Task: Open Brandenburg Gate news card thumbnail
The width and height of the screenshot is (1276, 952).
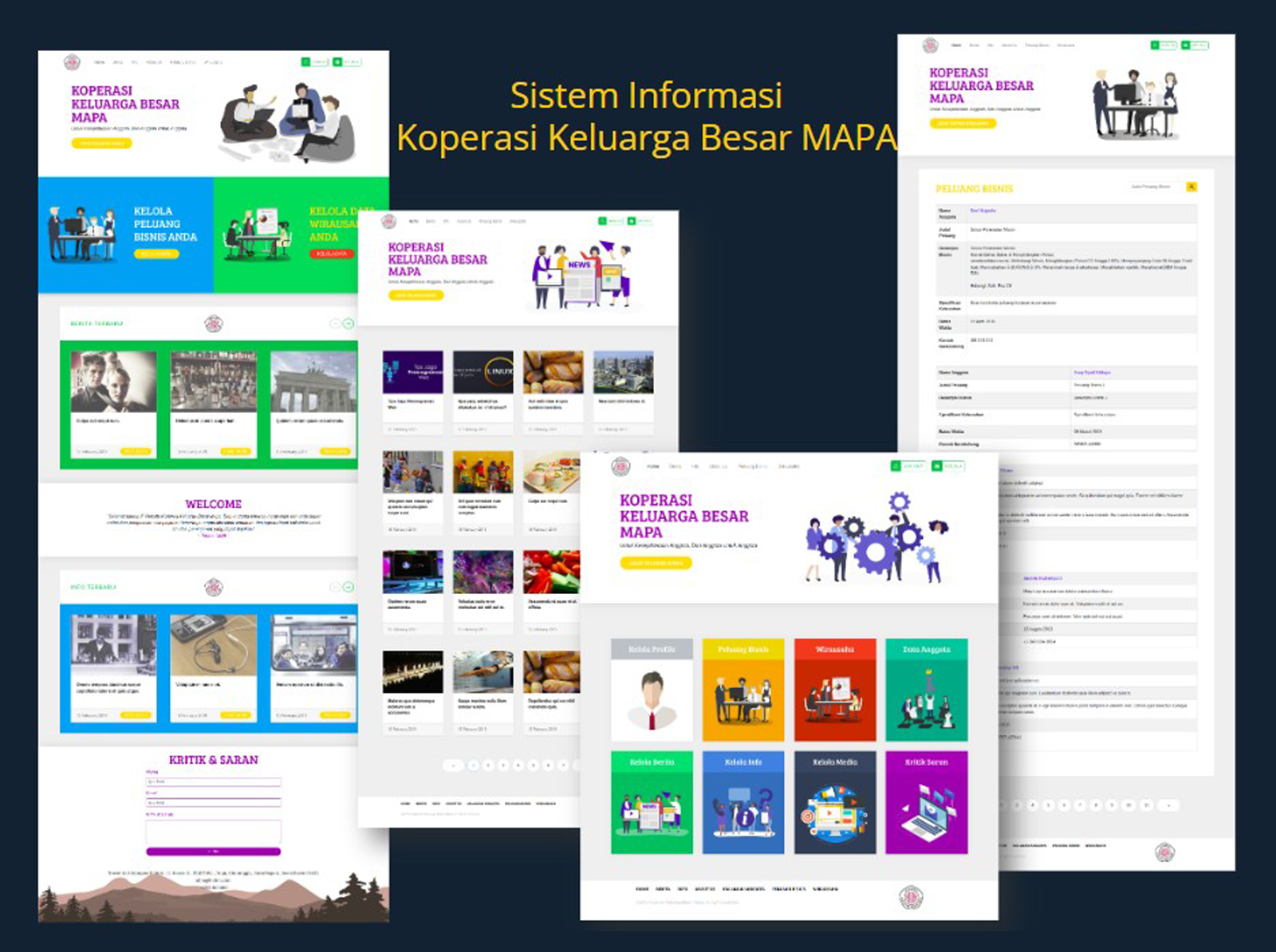Action: coord(313,382)
